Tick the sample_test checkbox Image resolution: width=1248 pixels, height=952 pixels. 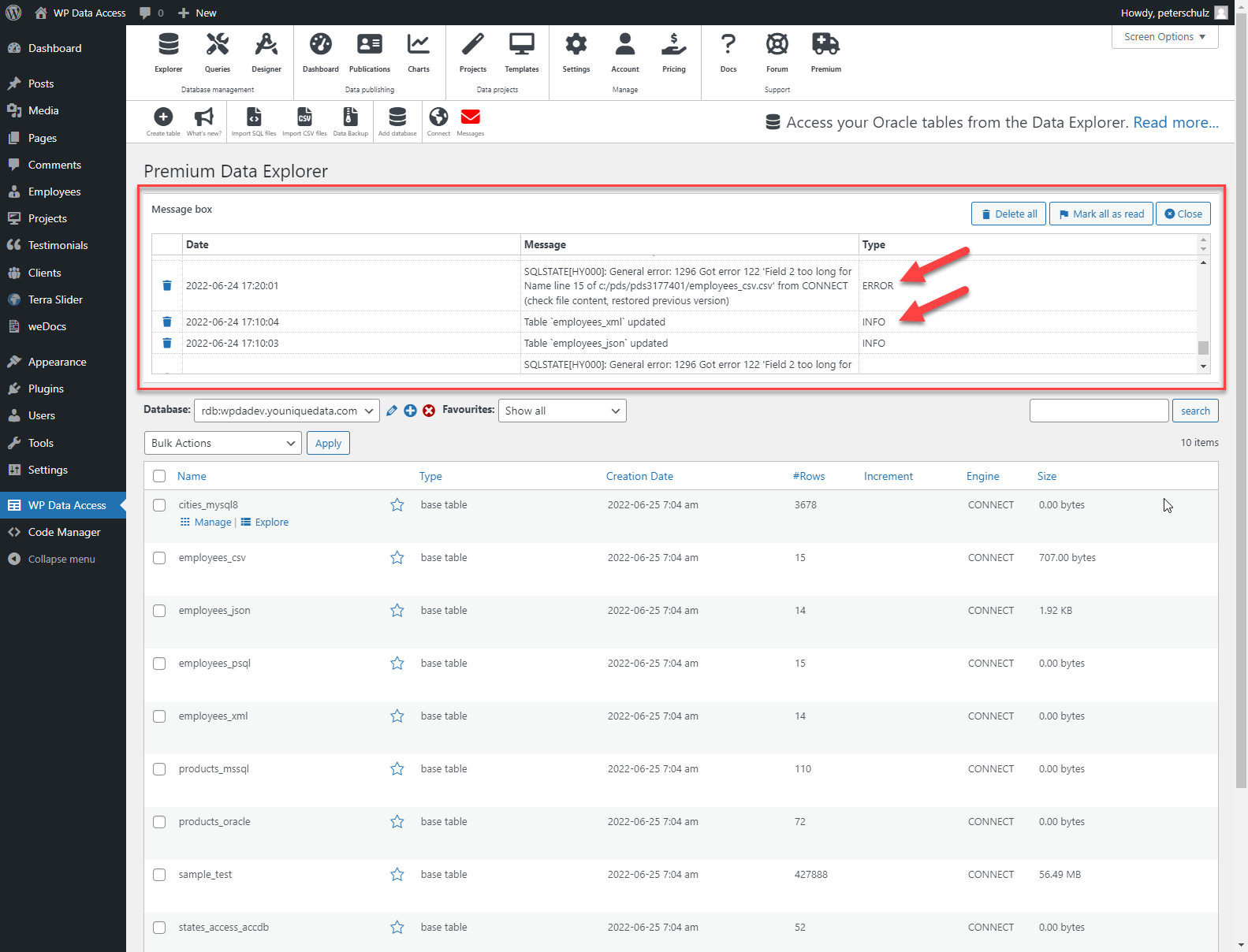159,875
